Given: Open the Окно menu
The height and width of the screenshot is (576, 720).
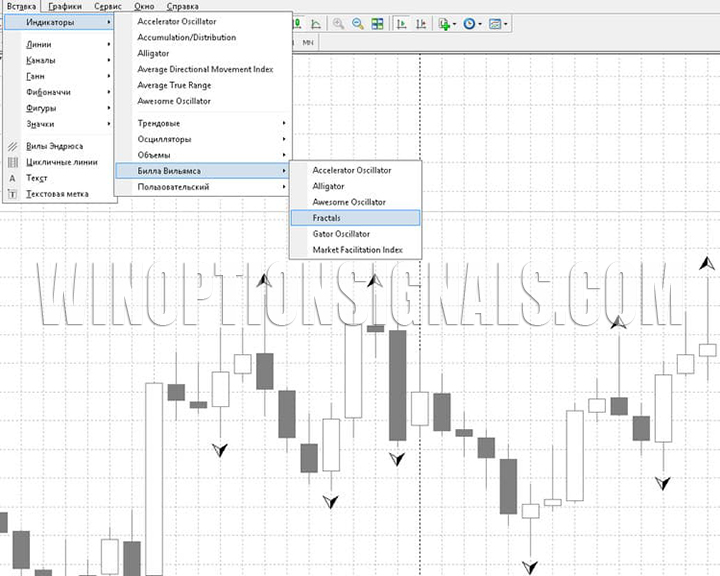Looking at the screenshot, I should click(144, 6).
